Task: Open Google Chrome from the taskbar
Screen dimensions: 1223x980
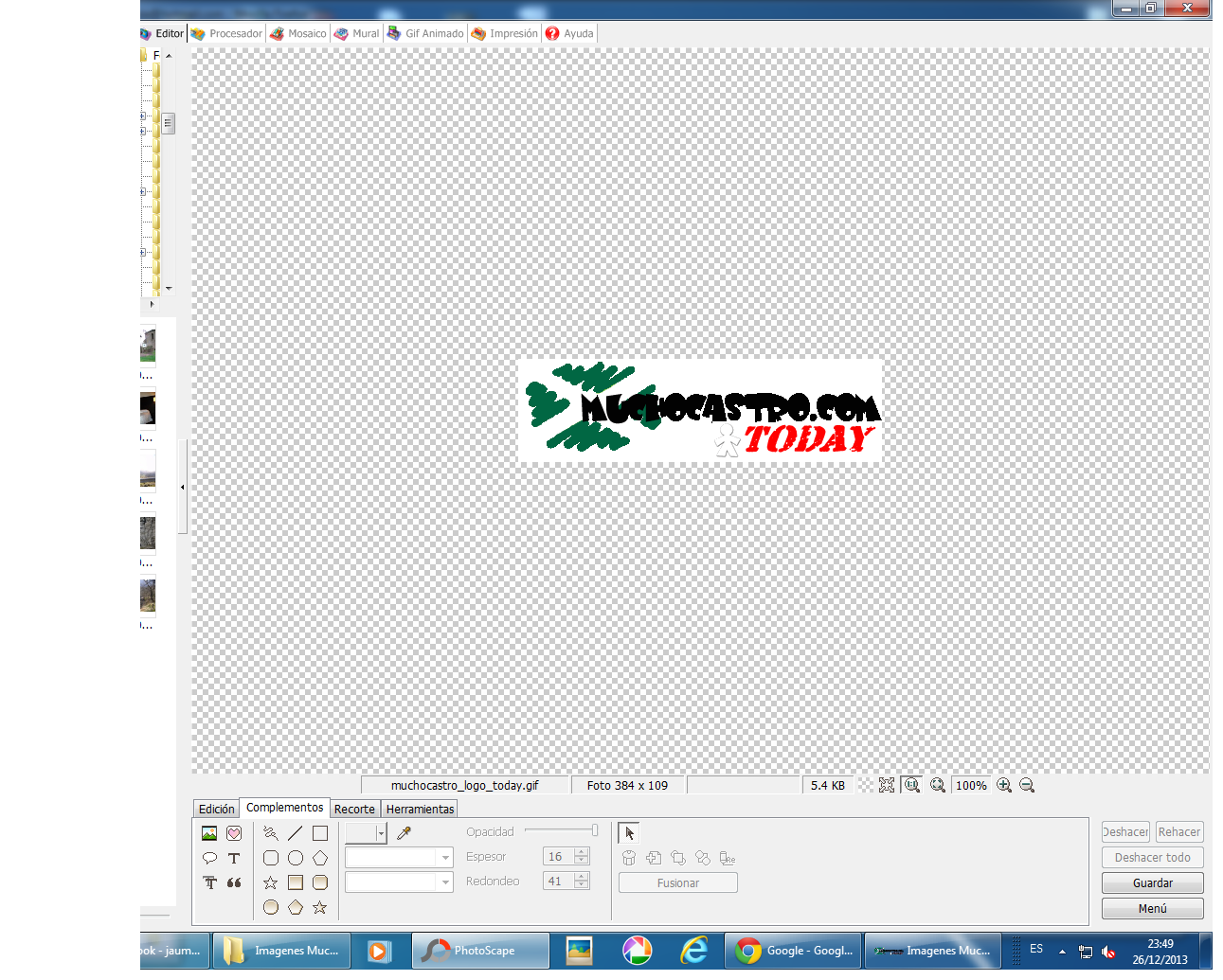Action: (x=793, y=951)
